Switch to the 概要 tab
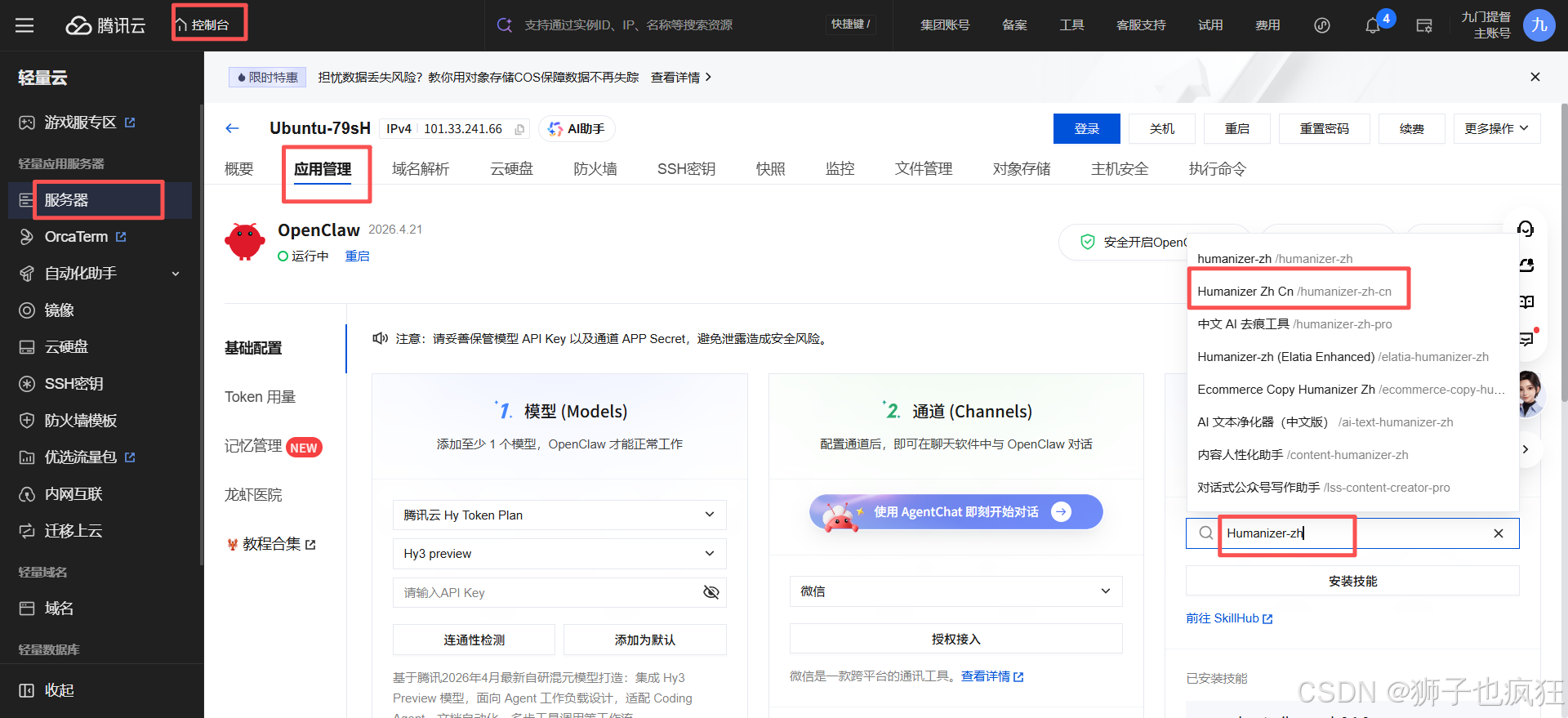The width and height of the screenshot is (1568, 718). click(238, 169)
